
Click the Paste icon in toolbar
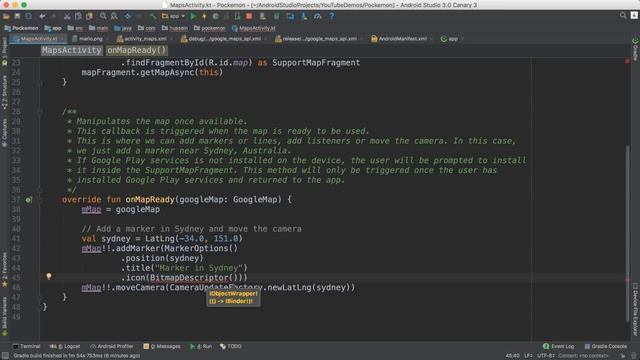(89, 16)
